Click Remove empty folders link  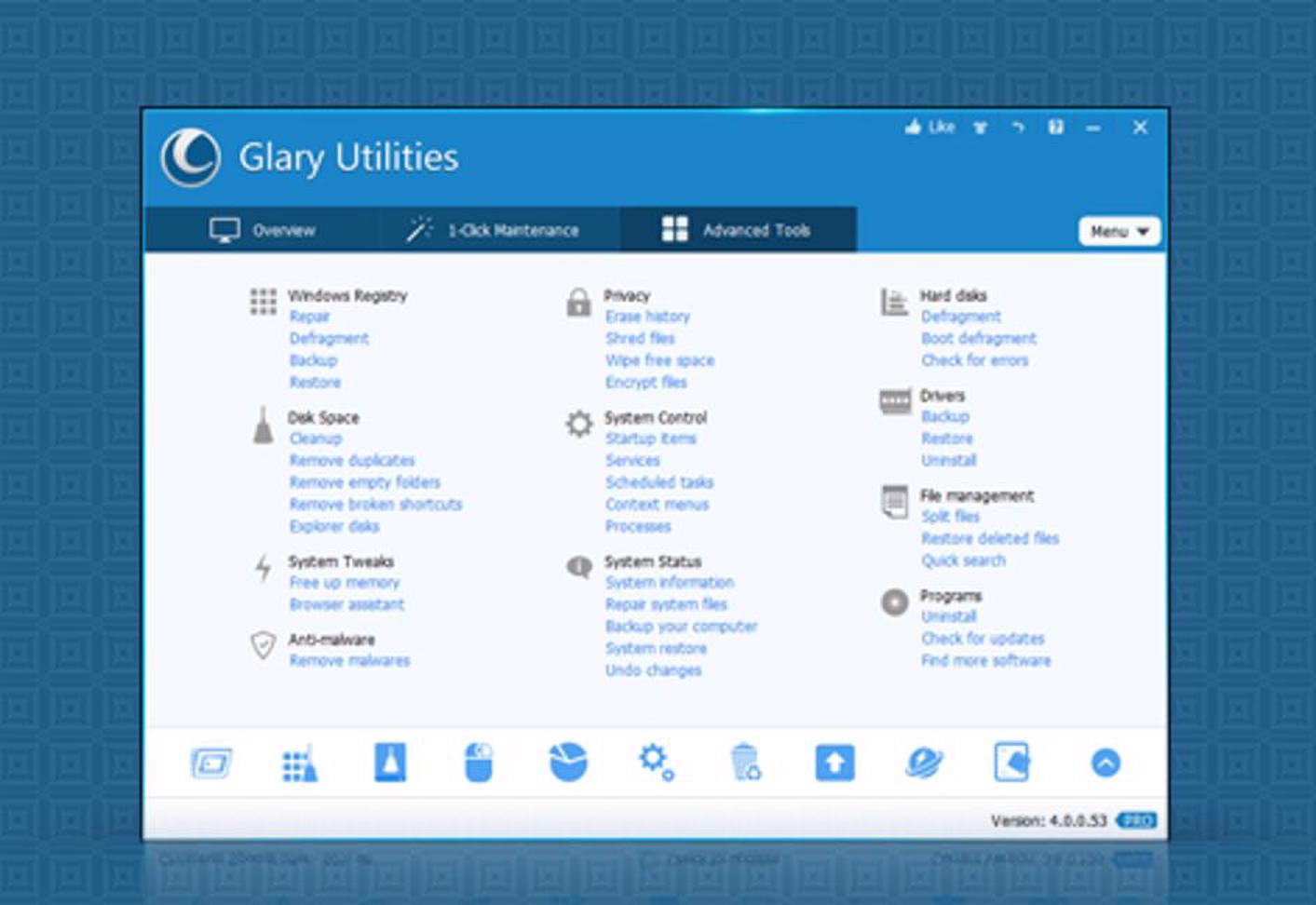364,482
